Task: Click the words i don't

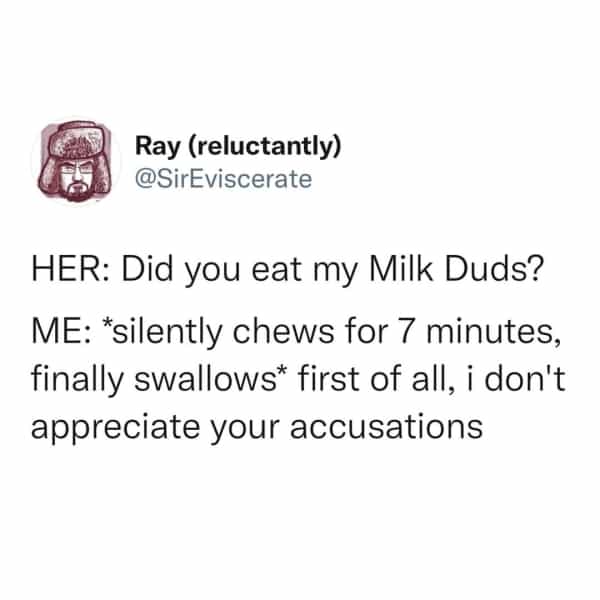Action: (516, 378)
